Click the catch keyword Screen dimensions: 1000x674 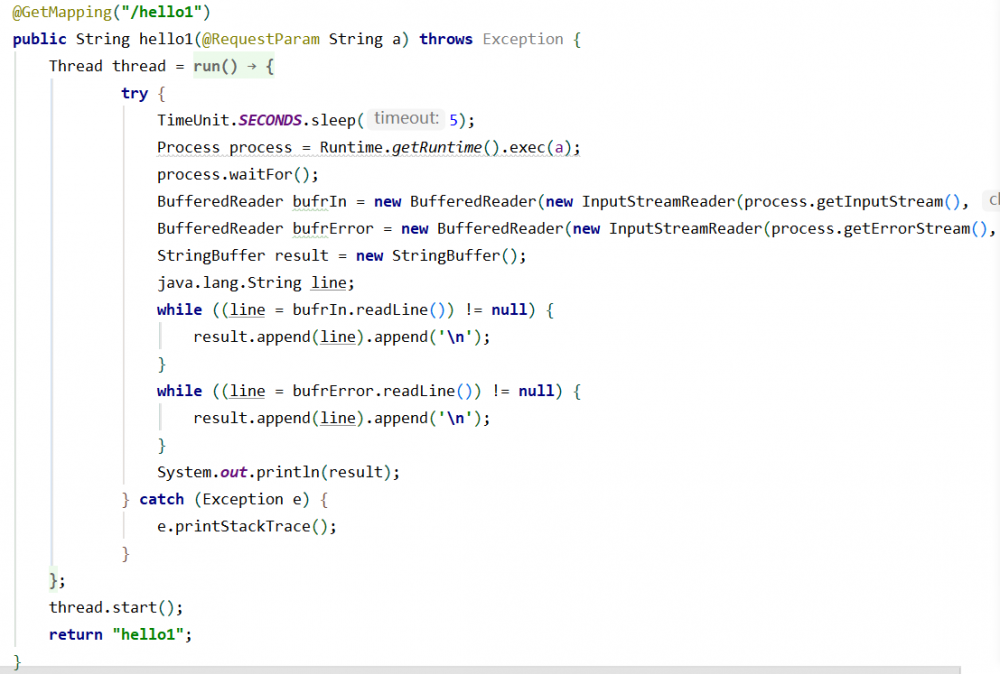coord(161,500)
